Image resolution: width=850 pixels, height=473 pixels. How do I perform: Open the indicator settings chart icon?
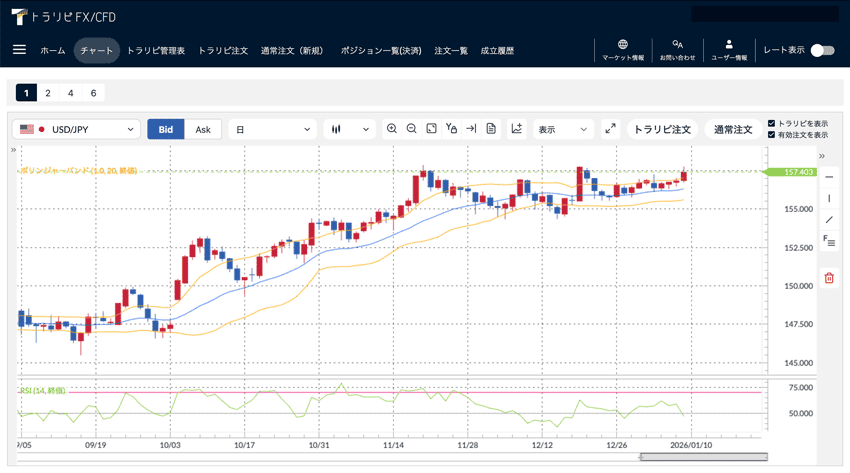[517, 129]
